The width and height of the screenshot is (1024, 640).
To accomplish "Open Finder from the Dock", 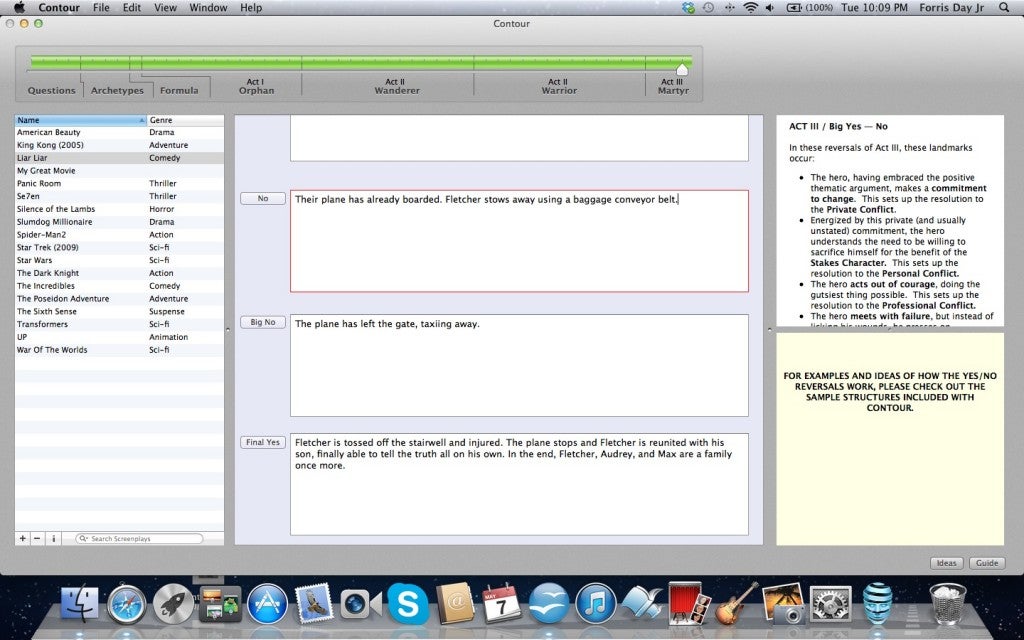I will pos(79,604).
